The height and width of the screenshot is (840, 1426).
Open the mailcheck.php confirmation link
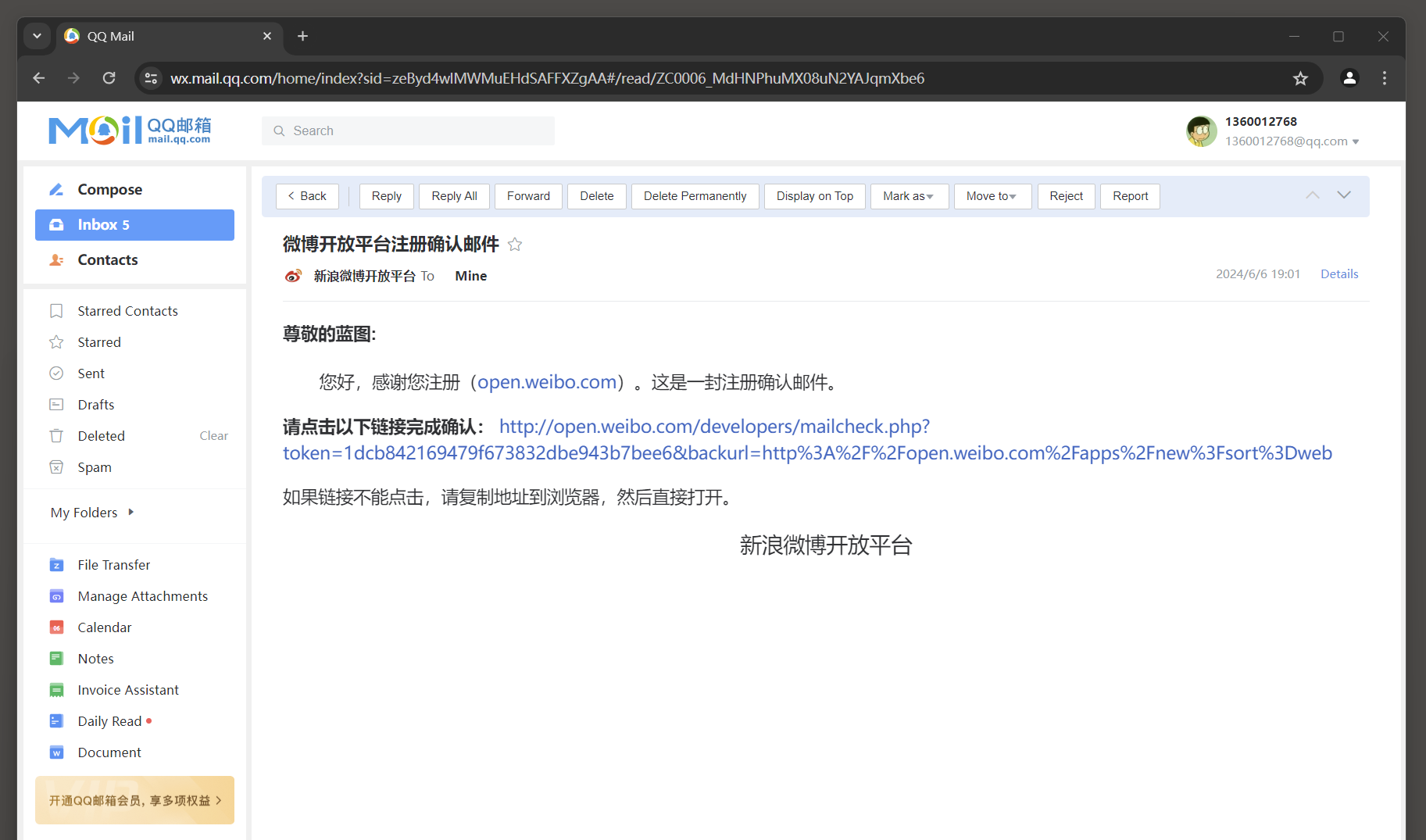[x=807, y=440]
